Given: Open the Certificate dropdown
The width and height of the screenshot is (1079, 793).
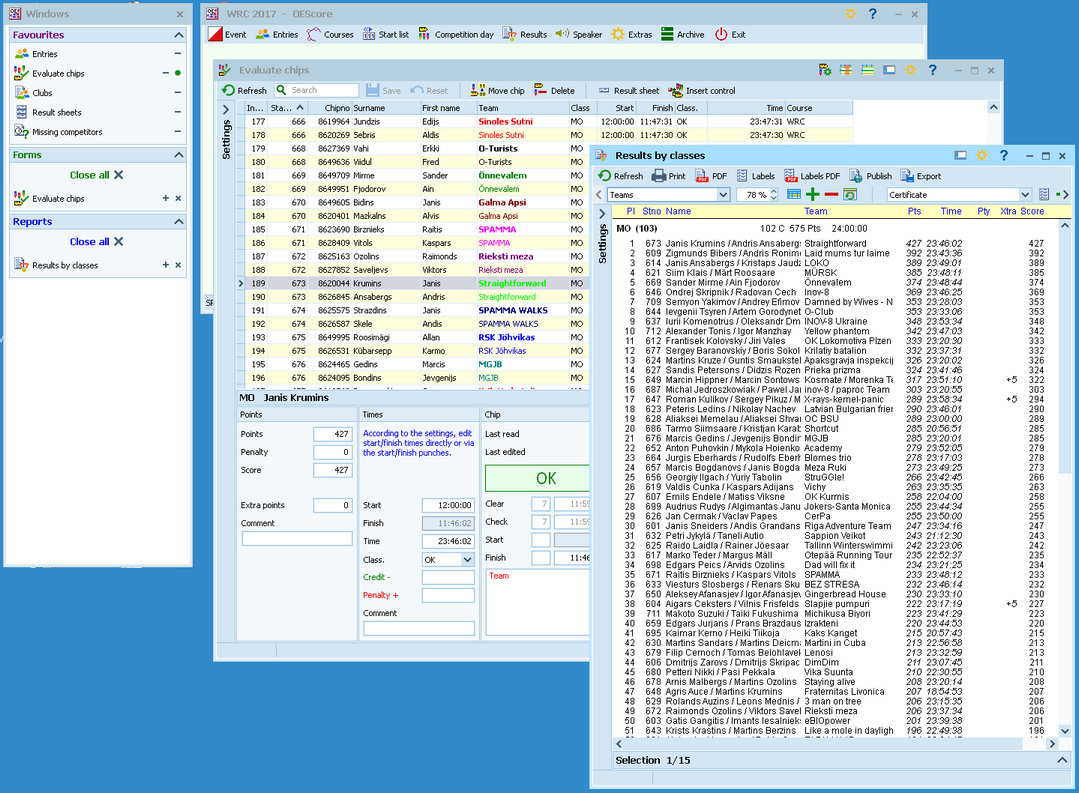Looking at the screenshot, I should pos(1025,195).
